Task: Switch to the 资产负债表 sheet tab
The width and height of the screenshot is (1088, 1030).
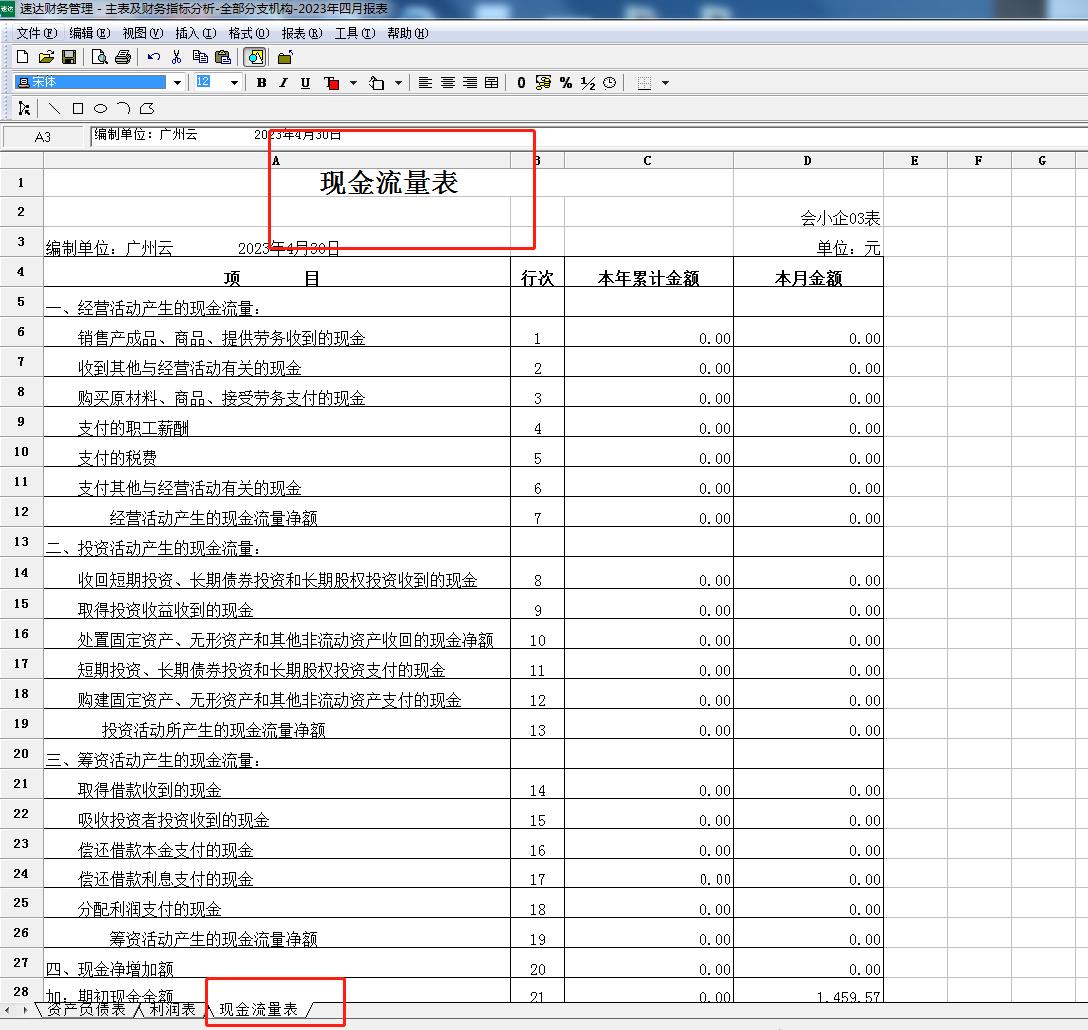Action: click(x=87, y=1010)
